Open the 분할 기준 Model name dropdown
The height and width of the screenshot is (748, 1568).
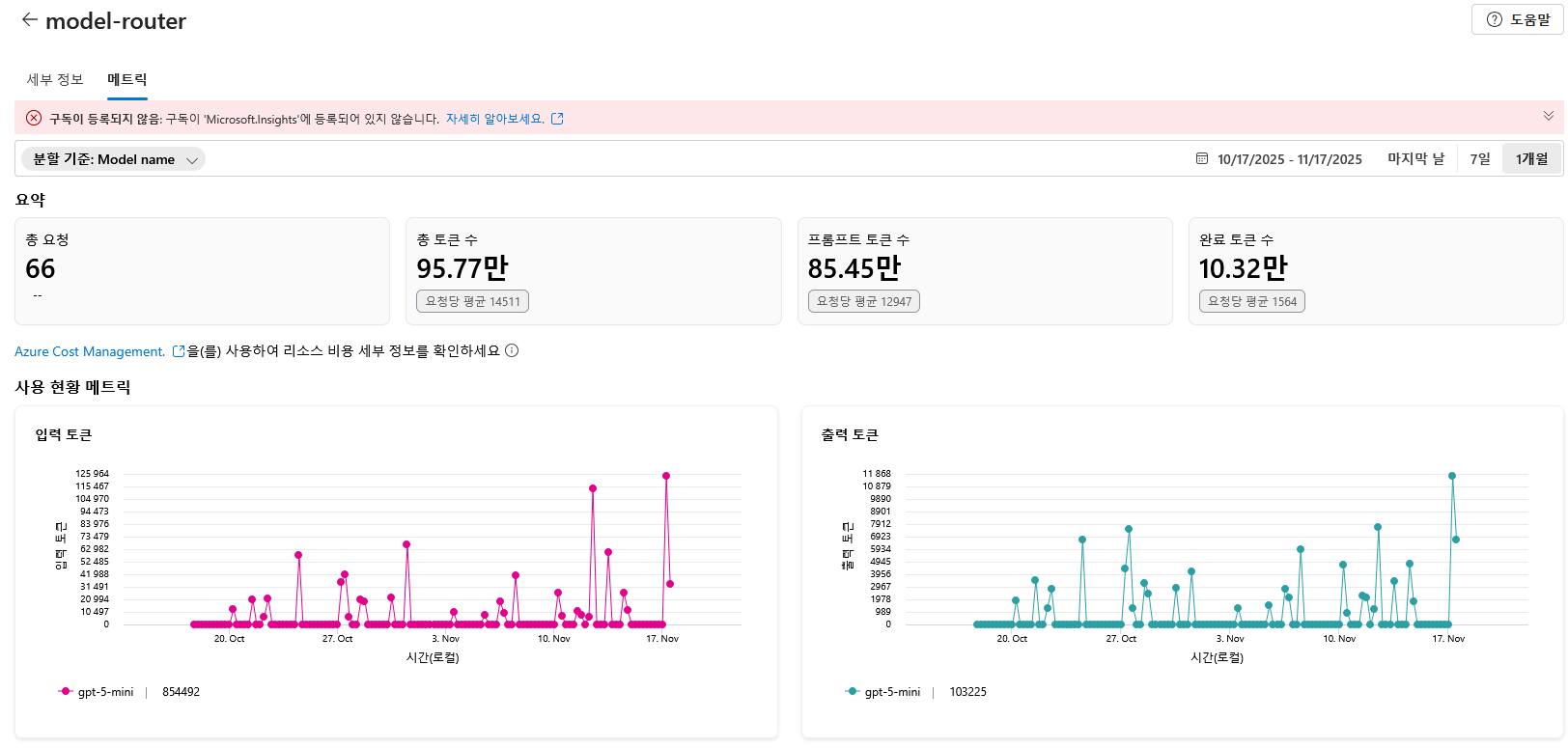(x=113, y=159)
